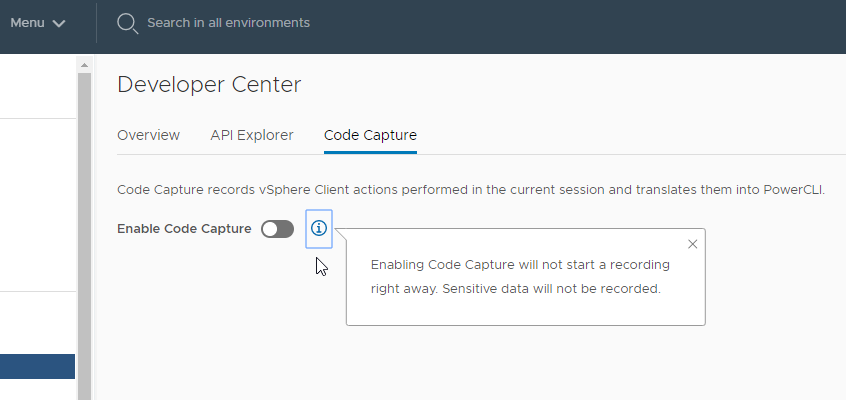Close the Code Capture info tooltip
846x400 pixels.
[693, 244]
